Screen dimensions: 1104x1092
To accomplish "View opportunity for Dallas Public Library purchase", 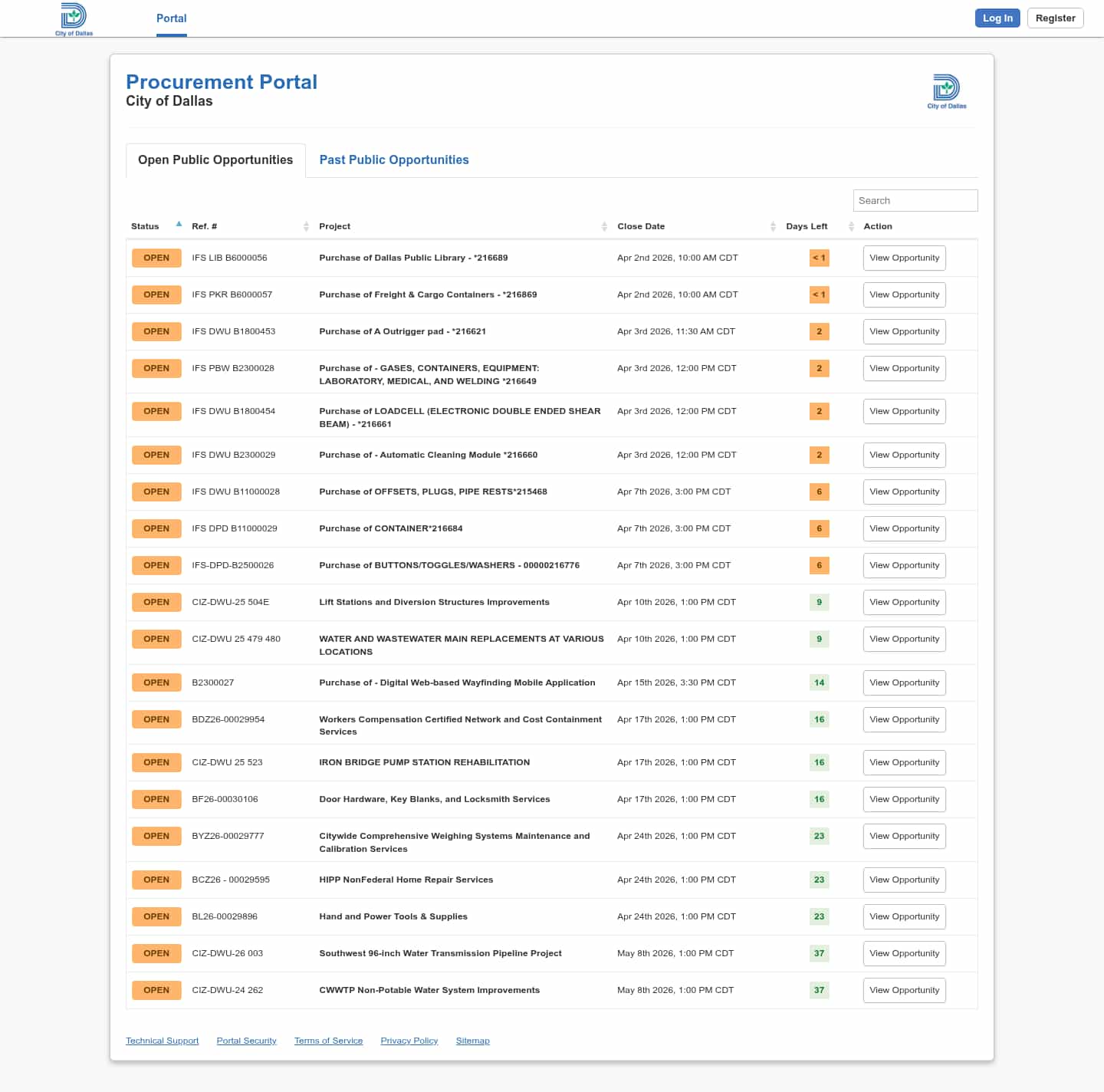I will click(x=904, y=258).
